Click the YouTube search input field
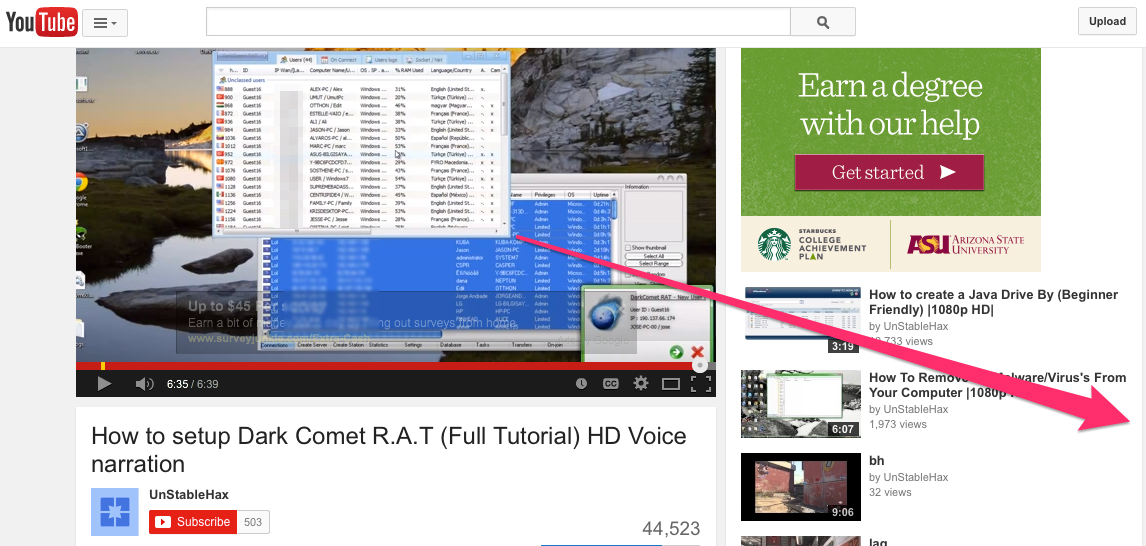The width and height of the screenshot is (1146, 546). pyautogui.click(x=498, y=22)
